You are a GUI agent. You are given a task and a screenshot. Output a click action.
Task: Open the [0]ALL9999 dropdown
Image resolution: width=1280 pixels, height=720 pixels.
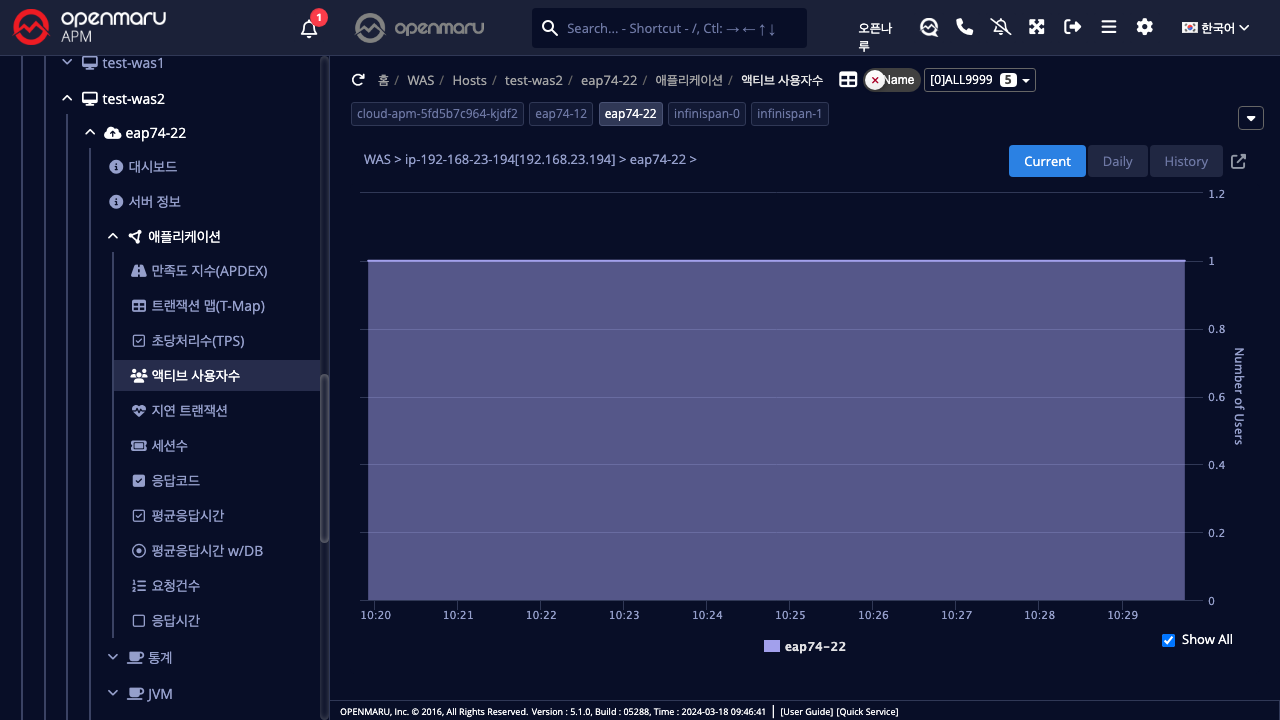[979, 80]
